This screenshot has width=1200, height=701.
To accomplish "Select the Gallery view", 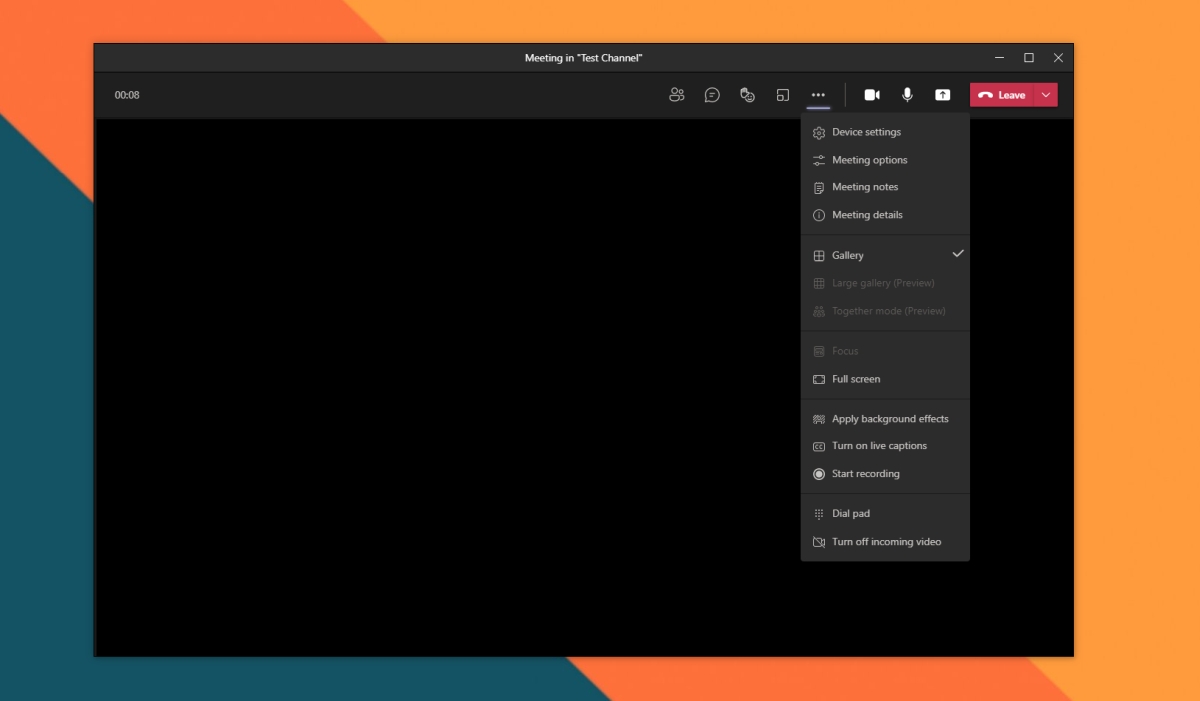I will coord(885,255).
